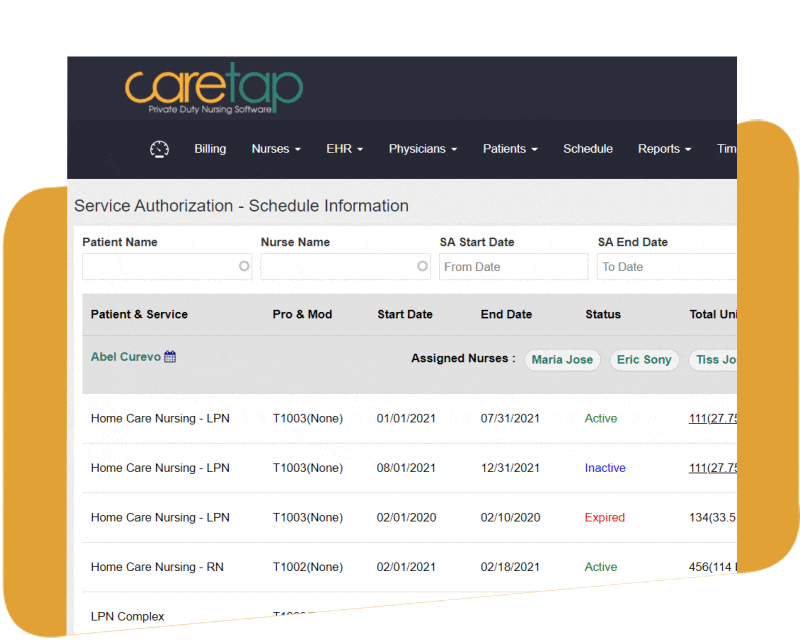Click the Nurse Name input field
The height and width of the screenshot is (640, 800).
338,267
